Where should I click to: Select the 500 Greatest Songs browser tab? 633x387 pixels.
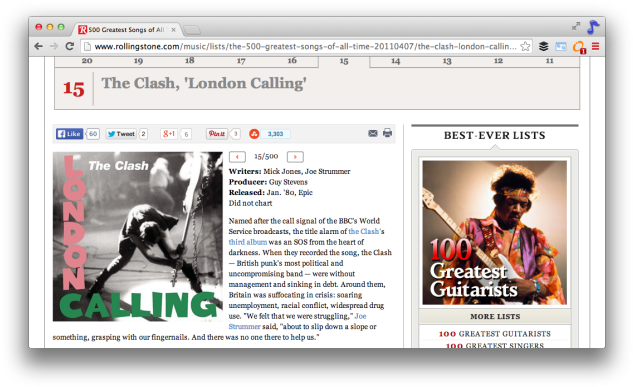(x=126, y=29)
